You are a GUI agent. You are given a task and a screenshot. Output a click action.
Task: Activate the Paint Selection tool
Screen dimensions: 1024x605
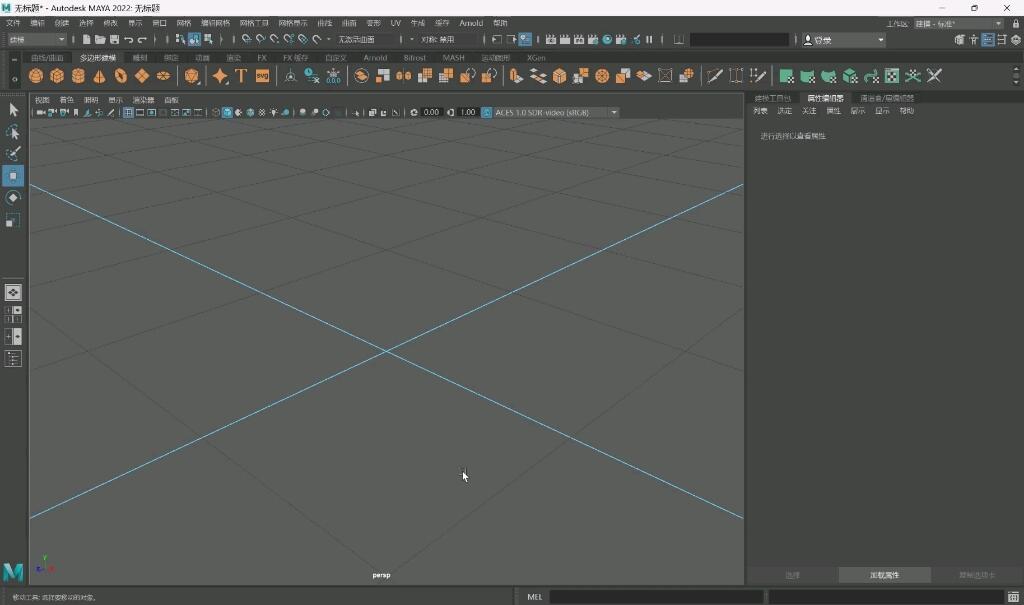[x=13, y=154]
